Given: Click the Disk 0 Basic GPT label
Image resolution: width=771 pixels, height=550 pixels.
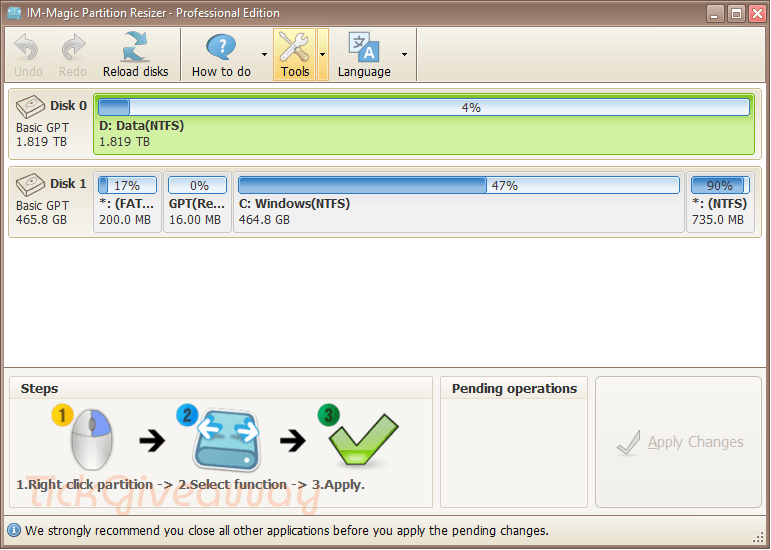Looking at the screenshot, I should coord(42,128).
